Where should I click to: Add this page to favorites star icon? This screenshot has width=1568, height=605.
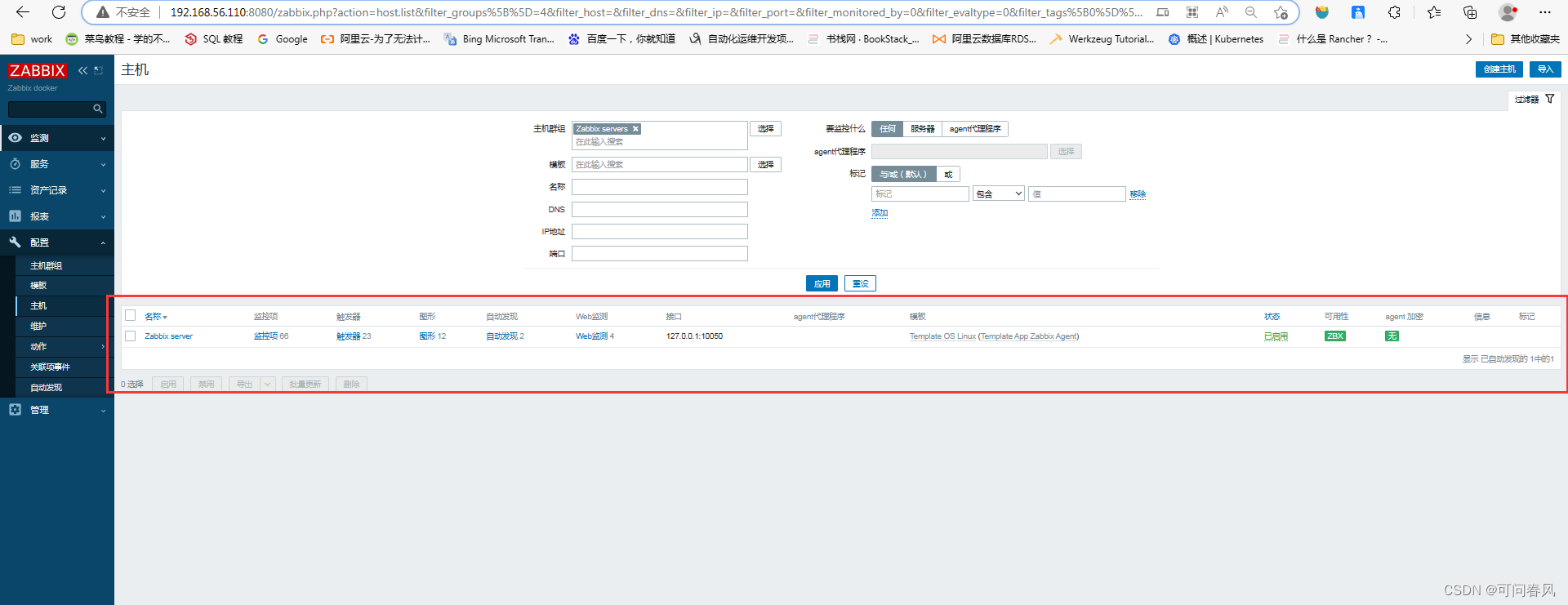click(1281, 12)
